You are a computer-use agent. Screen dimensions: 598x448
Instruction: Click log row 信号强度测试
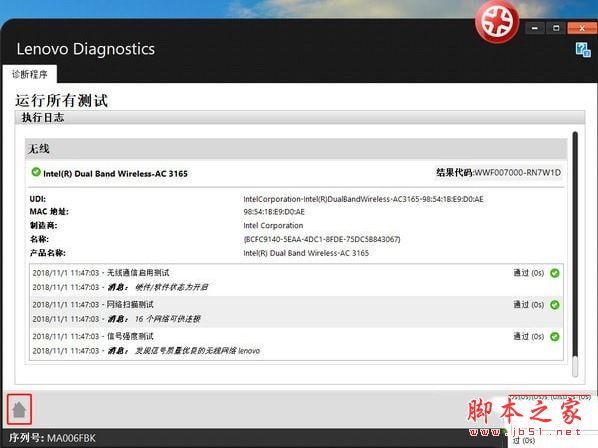(x=296, y=337)
